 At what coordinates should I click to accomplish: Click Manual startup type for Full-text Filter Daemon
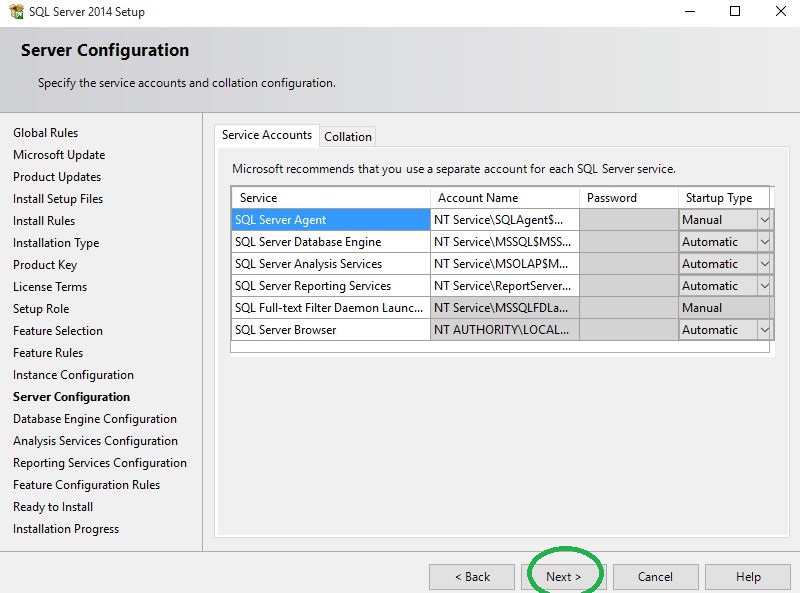coord(725,308)
